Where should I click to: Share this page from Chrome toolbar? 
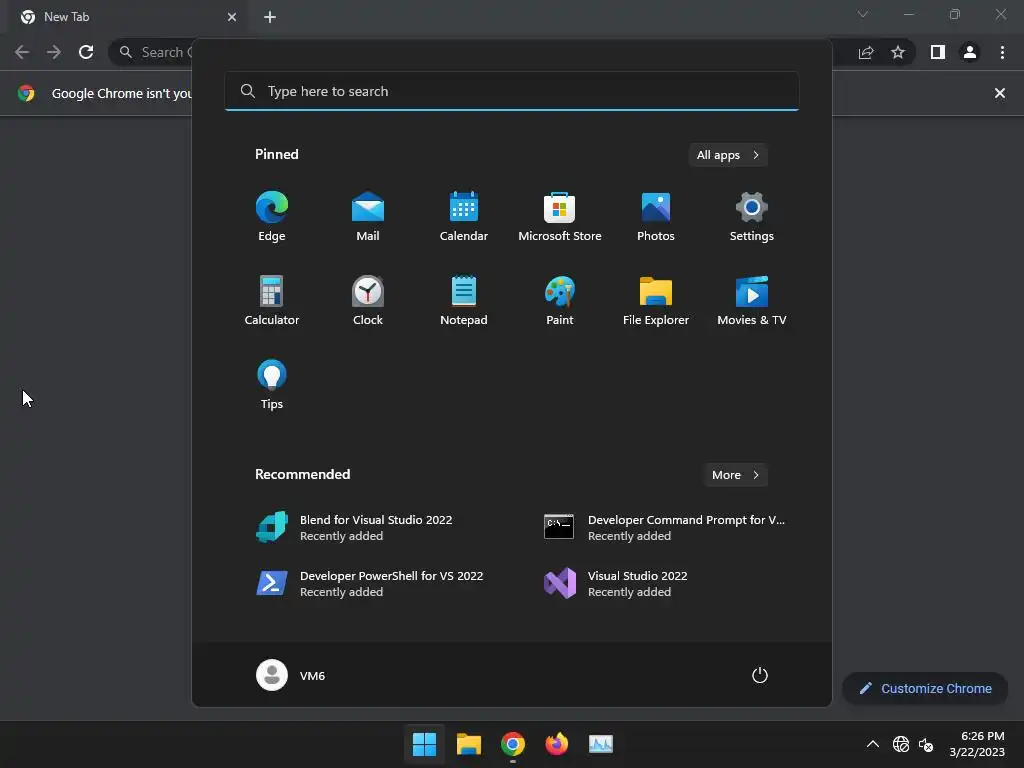867,52
